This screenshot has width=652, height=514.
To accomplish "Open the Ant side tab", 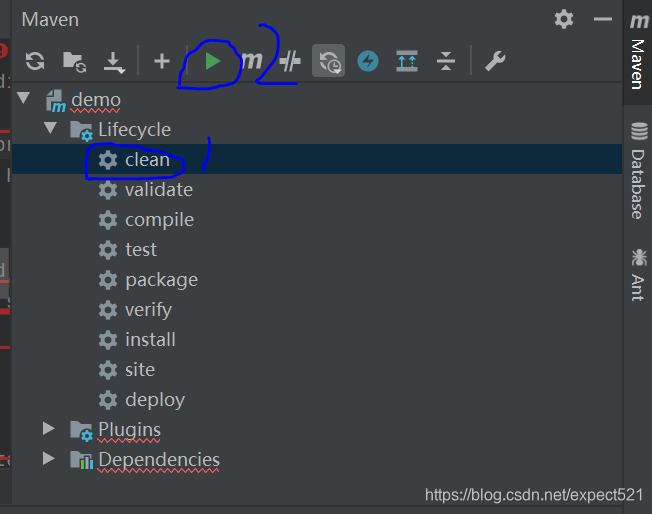I will [x=637, y=274].
